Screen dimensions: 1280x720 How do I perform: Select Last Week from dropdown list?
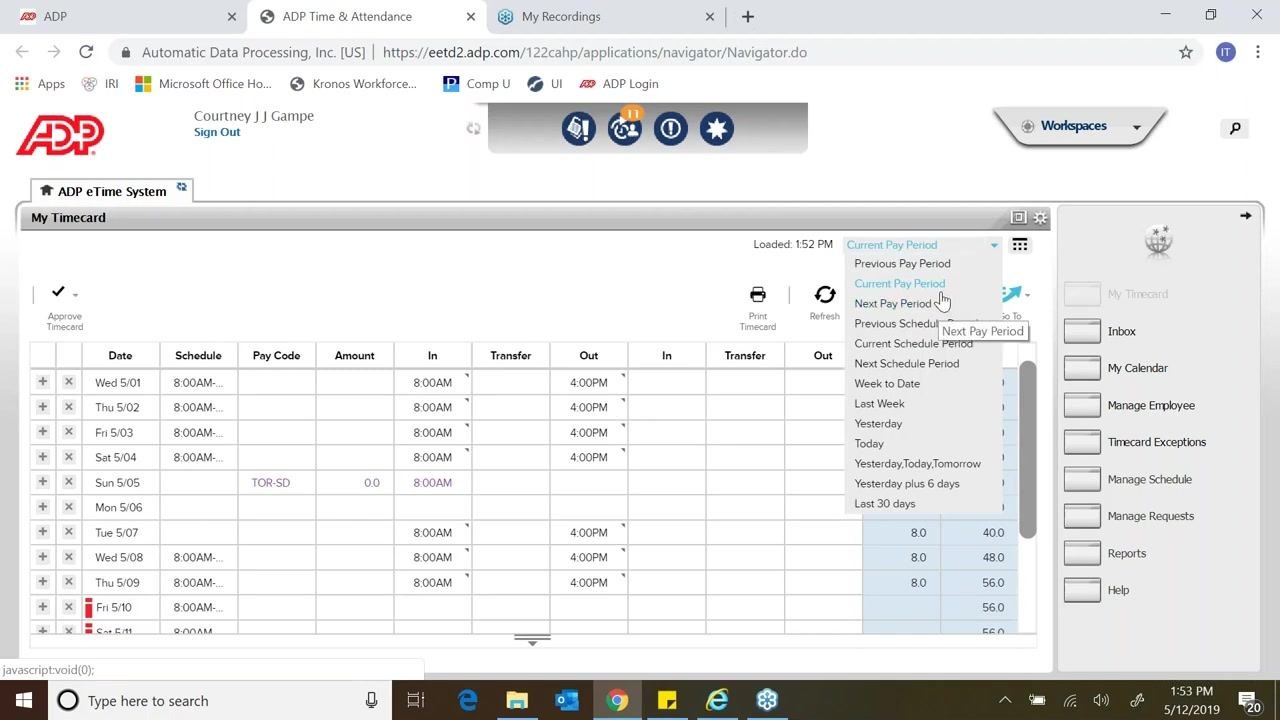tap(879, 404)
